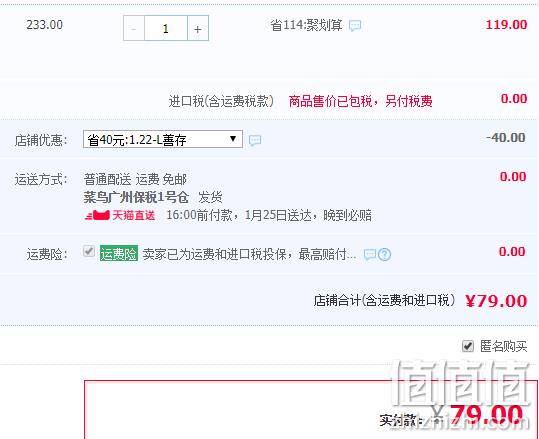Decrease item quantity with minus button
Image resolution: width=539 pixels, height=439 pixels.
[134, 28]
